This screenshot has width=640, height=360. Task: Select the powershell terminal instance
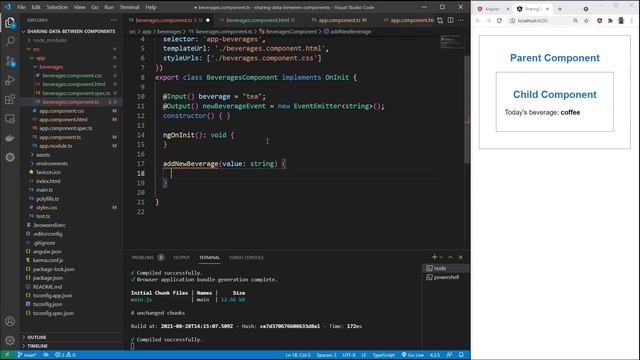[446, 277]
